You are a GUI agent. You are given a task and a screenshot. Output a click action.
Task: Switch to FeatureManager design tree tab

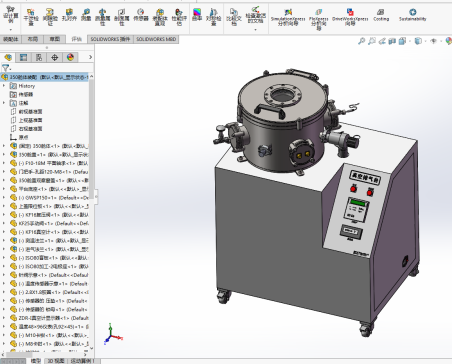[x=8, y=57]
